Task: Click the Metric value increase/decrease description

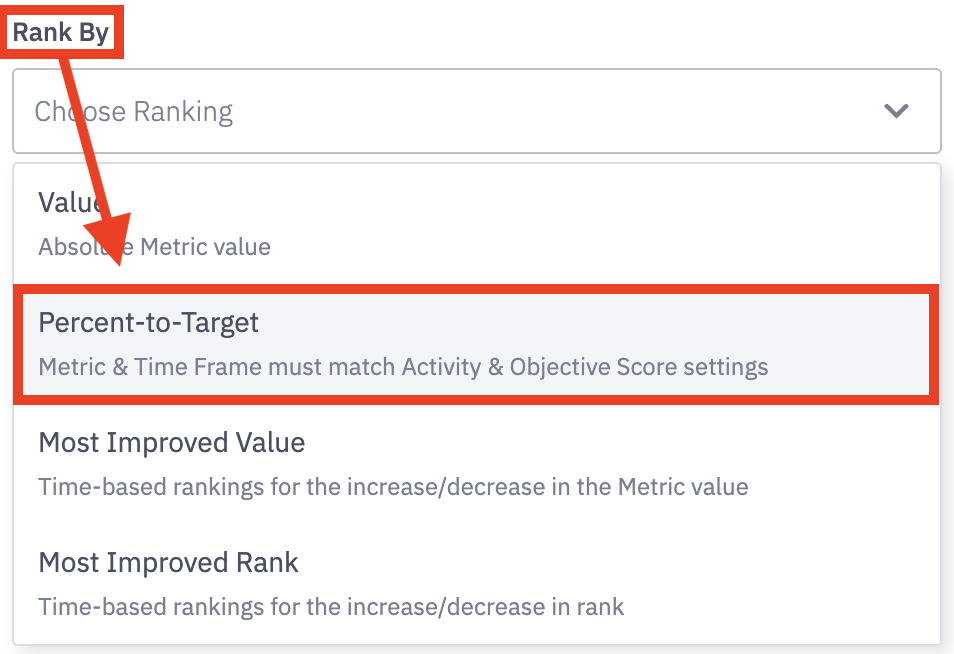Action: point(393,487)
